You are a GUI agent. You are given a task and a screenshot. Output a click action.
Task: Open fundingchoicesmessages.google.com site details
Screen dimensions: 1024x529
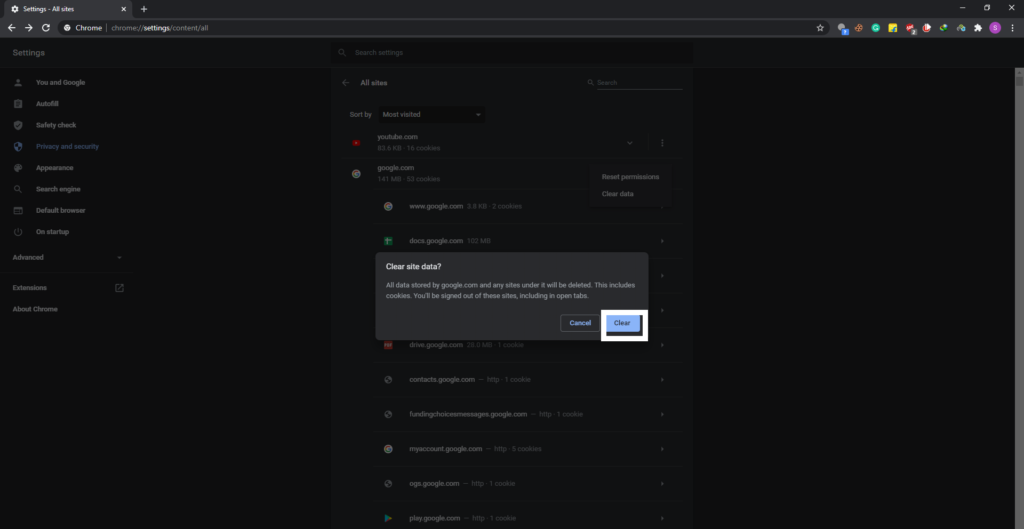(x=528, y=414)
